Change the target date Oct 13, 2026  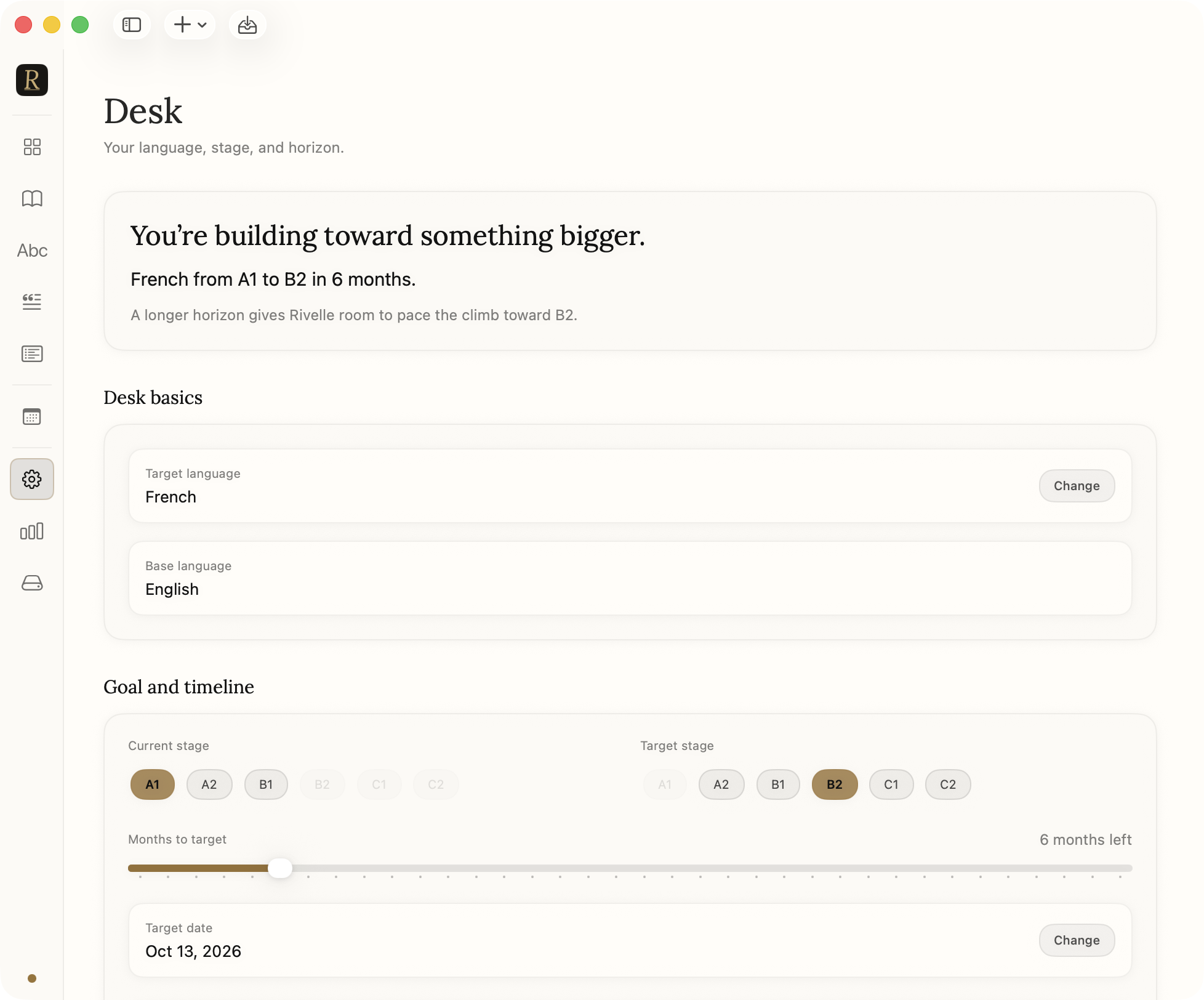click(x=1077, y=940)
